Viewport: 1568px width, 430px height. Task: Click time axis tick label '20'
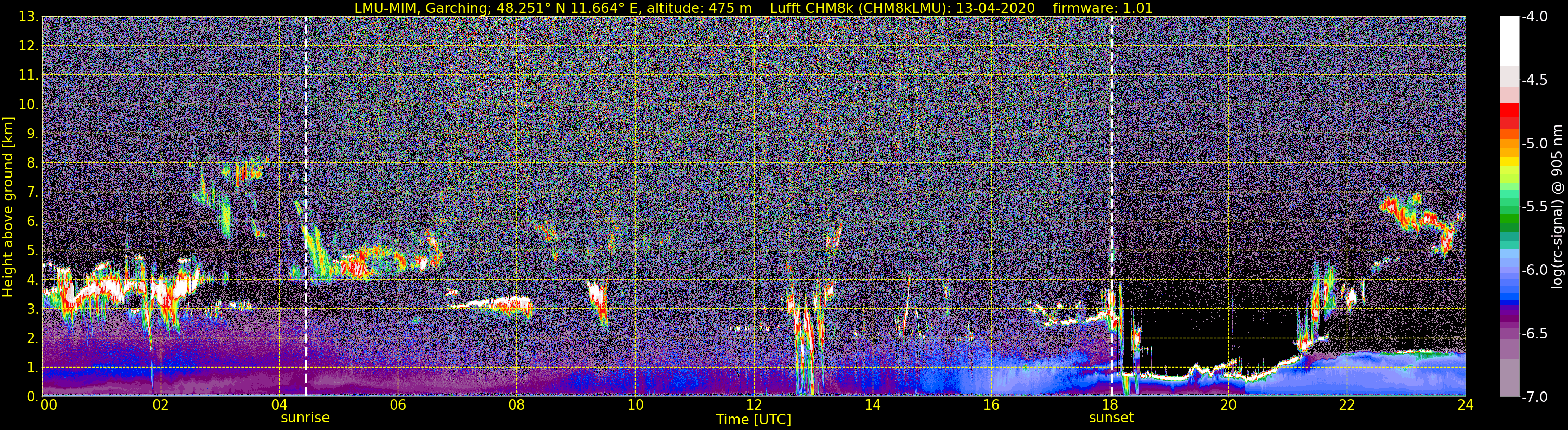point(1228,405)
